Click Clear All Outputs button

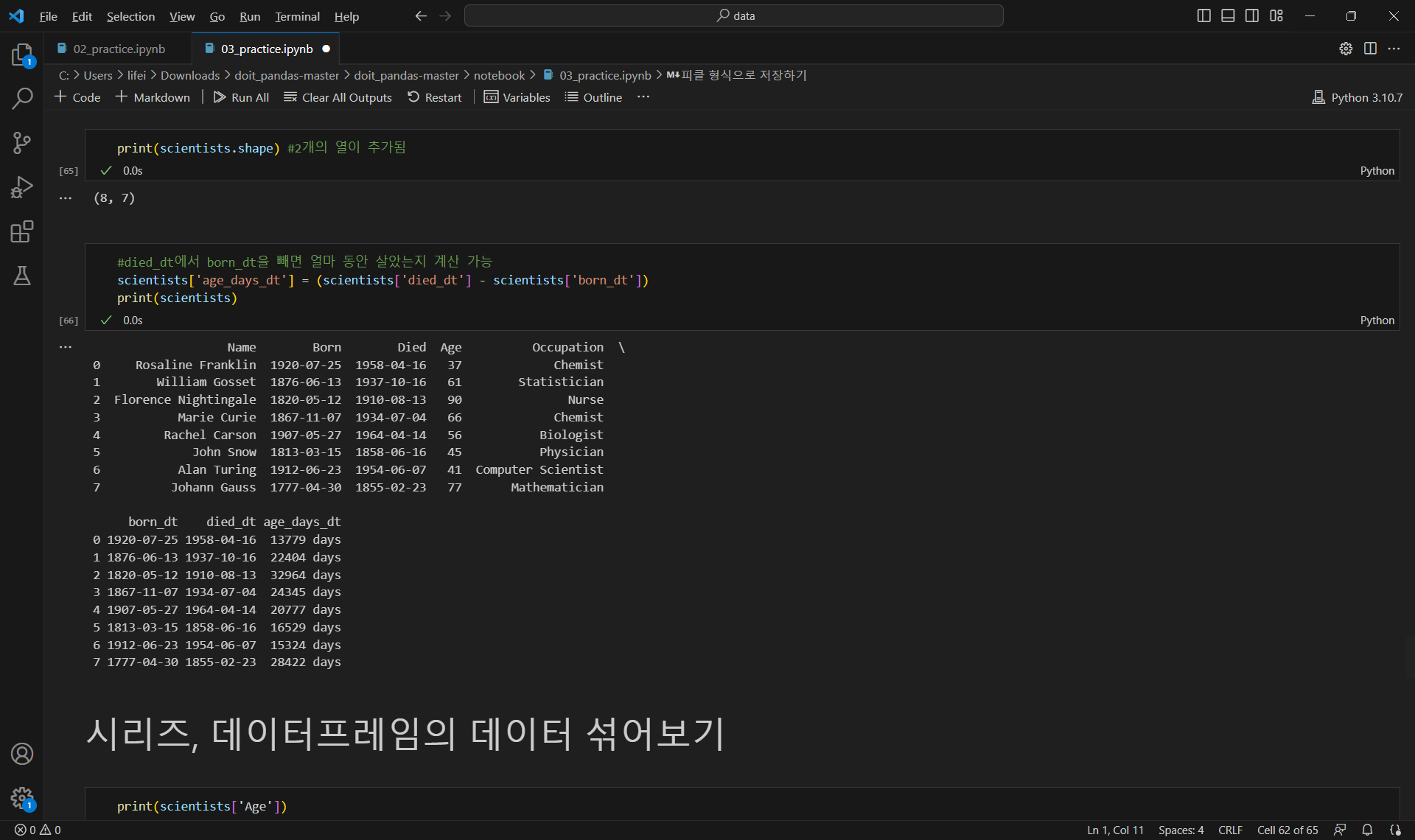coord(338,97)
